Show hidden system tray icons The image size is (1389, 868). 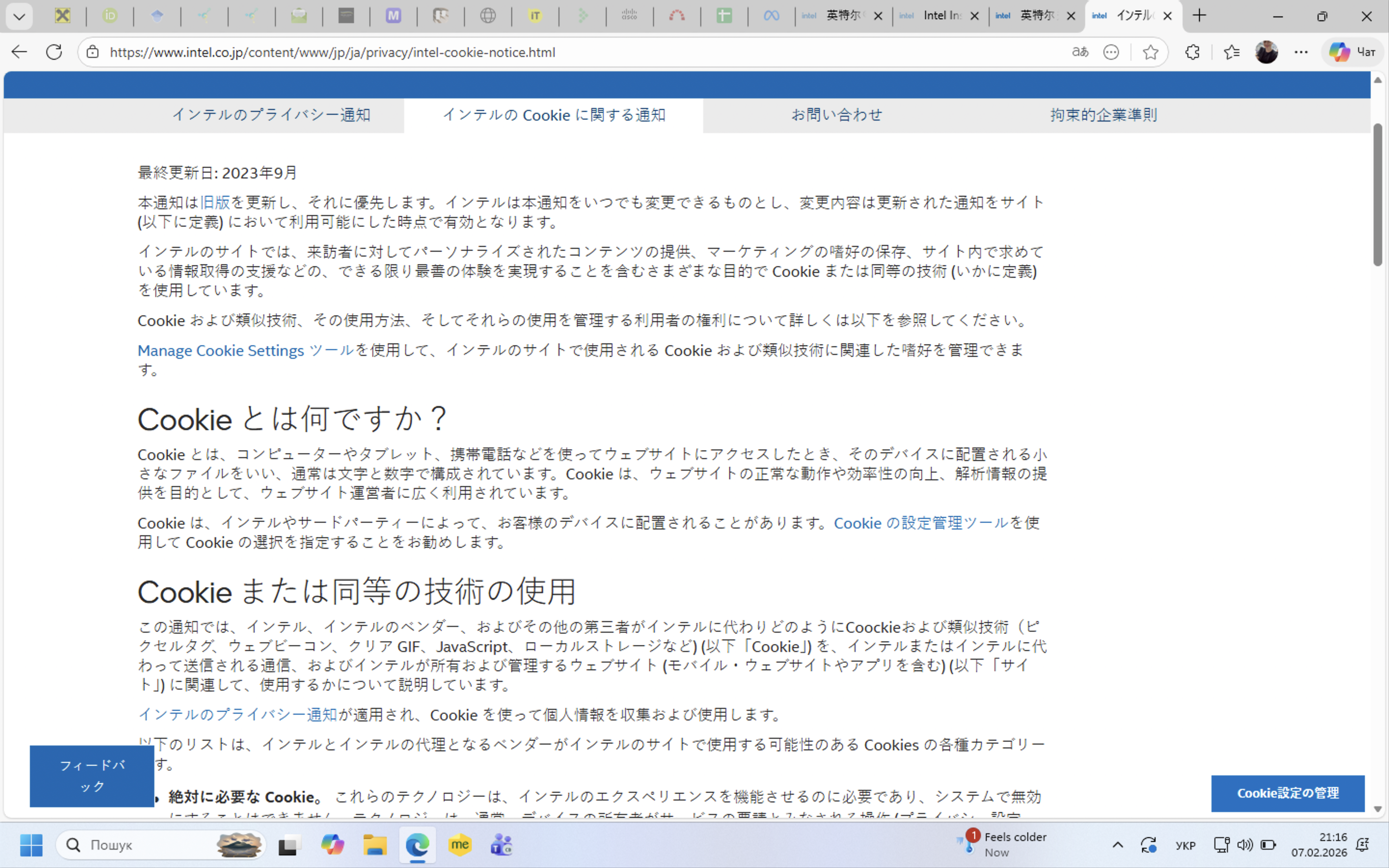[x=1117, y=844]
